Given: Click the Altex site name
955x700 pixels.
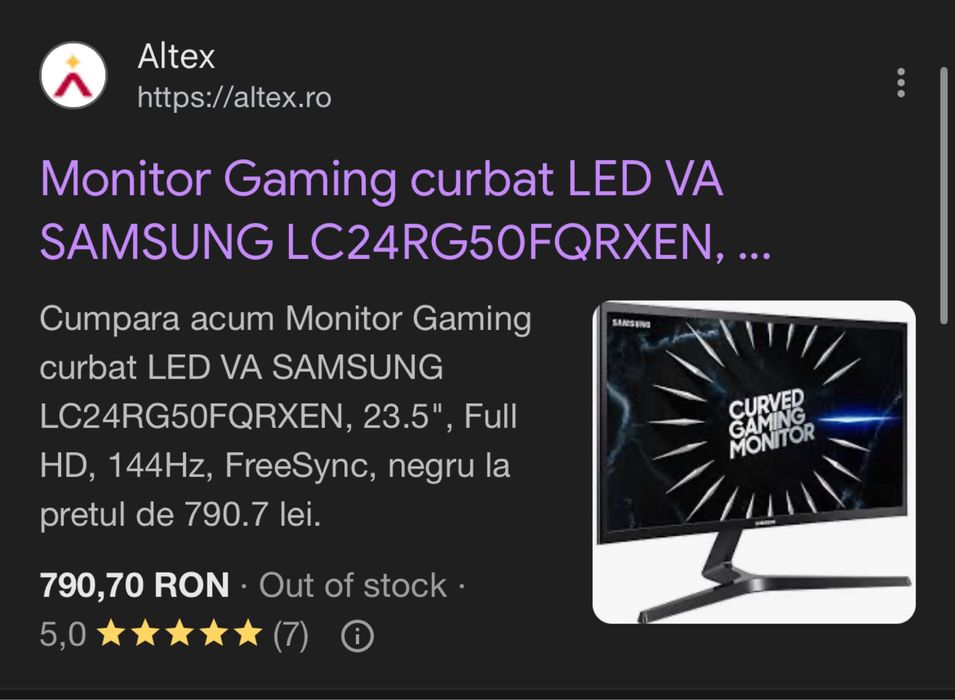Looking at the screenshot, I should pos(176,57).
